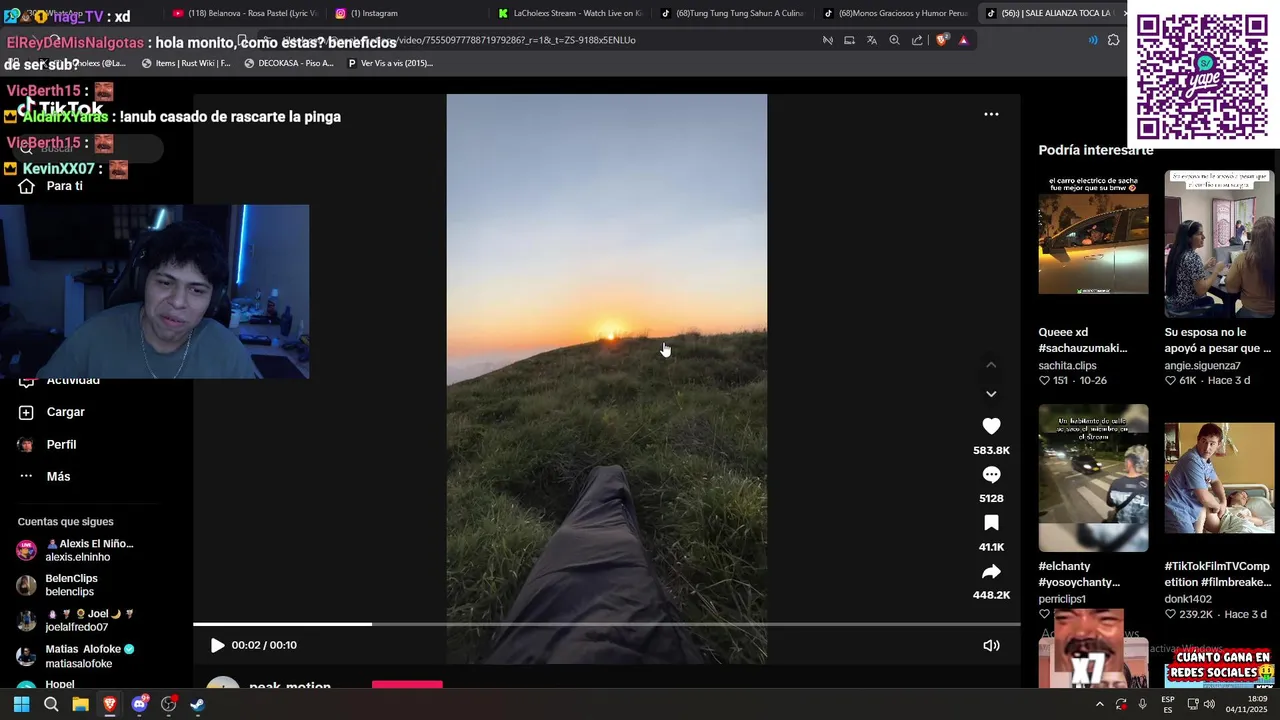Go to next video with down chevron
The width and height of the screenshot is (1280, 720).
[x=991, y=394]
